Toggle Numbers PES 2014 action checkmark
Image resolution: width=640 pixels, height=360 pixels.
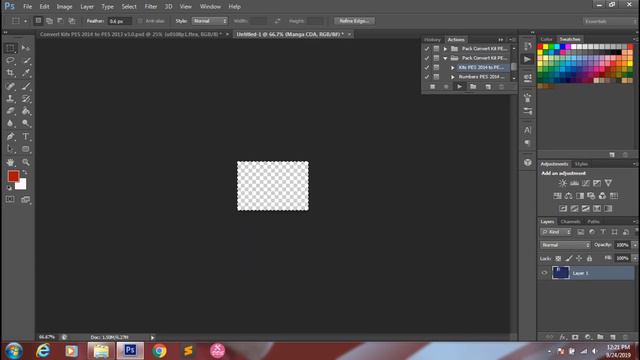point(427,77)
